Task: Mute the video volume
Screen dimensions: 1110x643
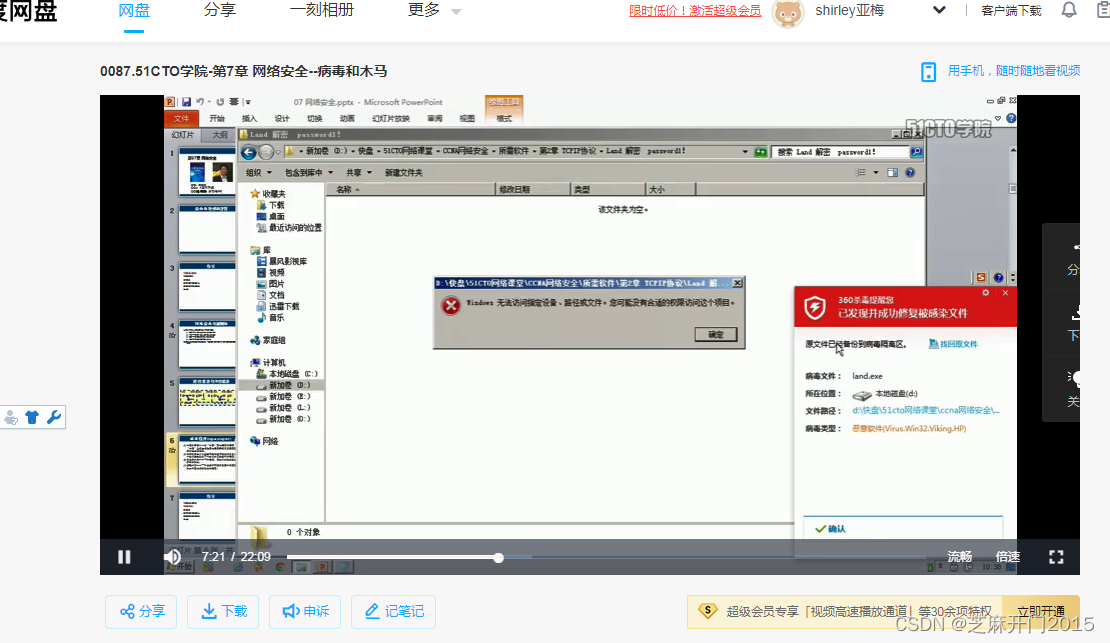Action: [x=172, y=557]
